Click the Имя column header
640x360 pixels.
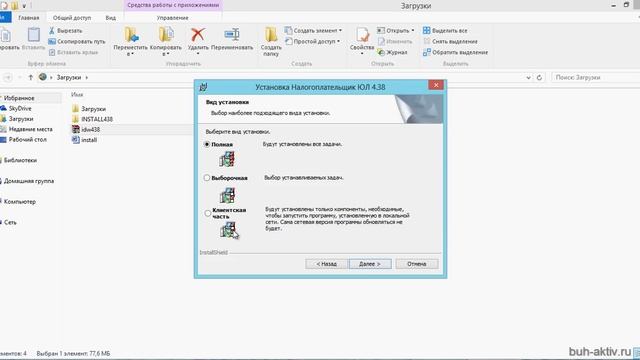pos(77,95)
